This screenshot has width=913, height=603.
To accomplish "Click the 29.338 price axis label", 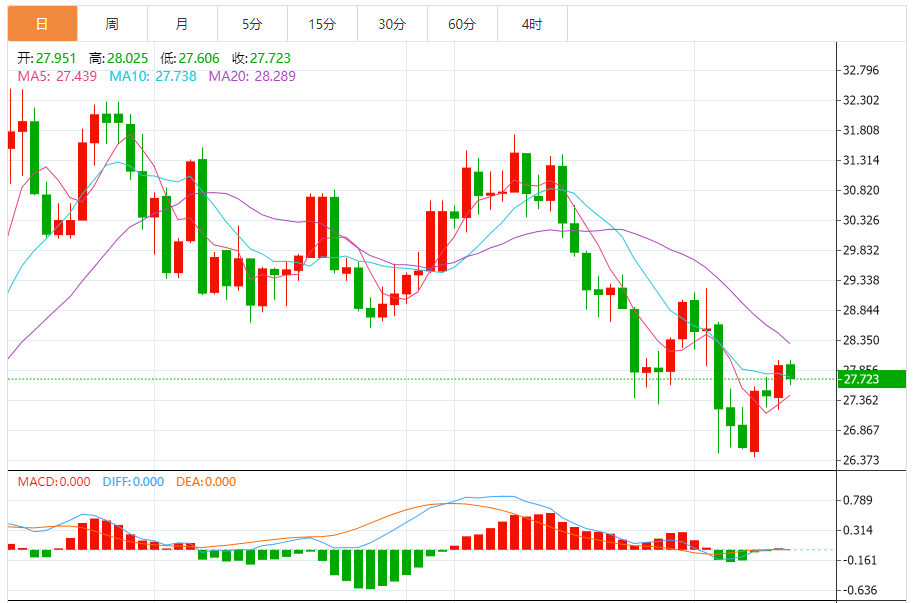I will pyautogui.click(x=861, y=280).
